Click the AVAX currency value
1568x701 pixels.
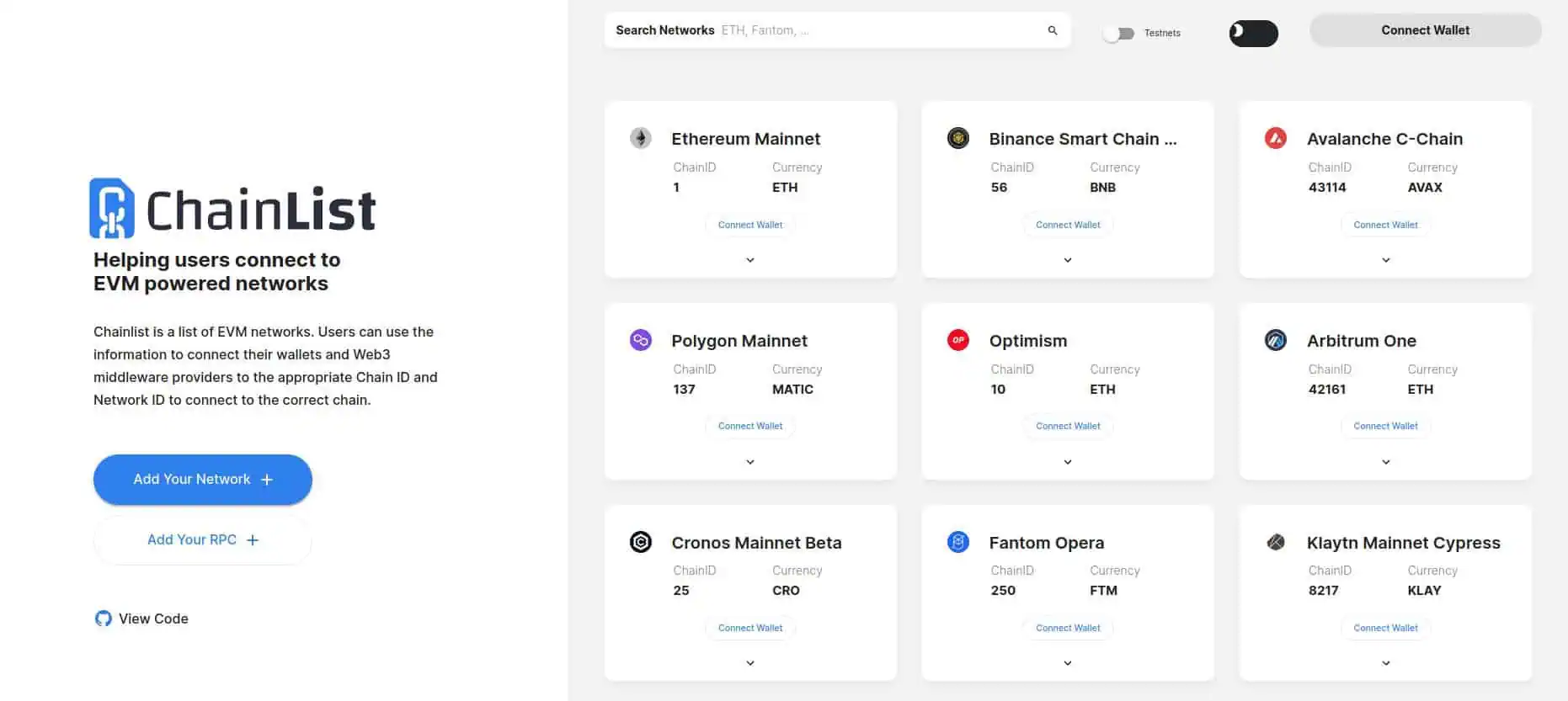tap(1425, 188)
